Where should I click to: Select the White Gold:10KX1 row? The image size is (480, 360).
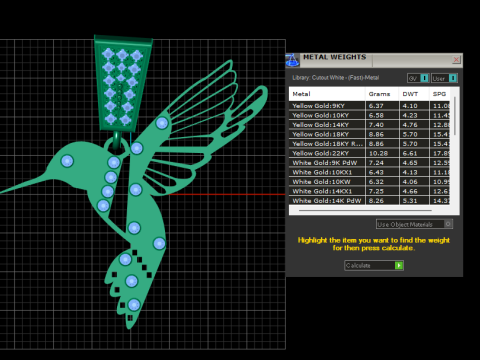tap(369, 172)
